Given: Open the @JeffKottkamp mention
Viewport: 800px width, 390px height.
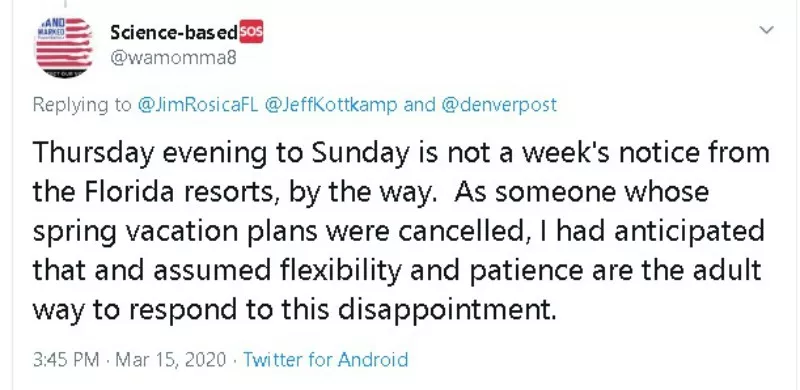Looking at the screenshot, I should point(332,105).
